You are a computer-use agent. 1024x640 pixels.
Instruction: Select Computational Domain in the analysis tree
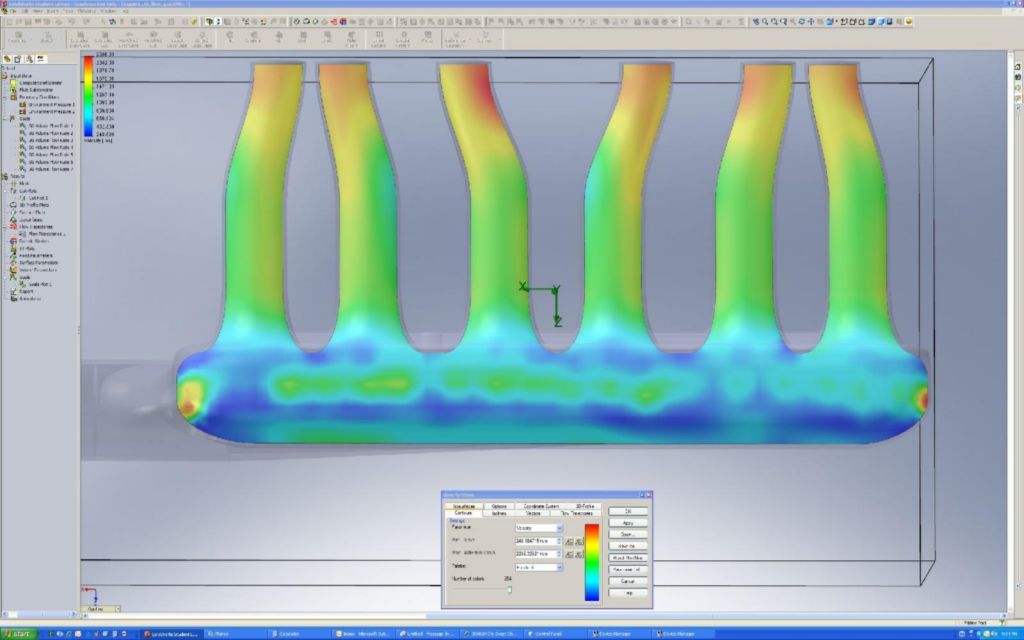(38, 82)
